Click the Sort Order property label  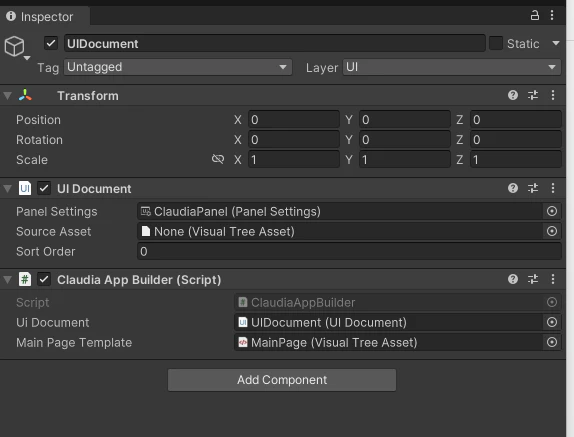46,251
